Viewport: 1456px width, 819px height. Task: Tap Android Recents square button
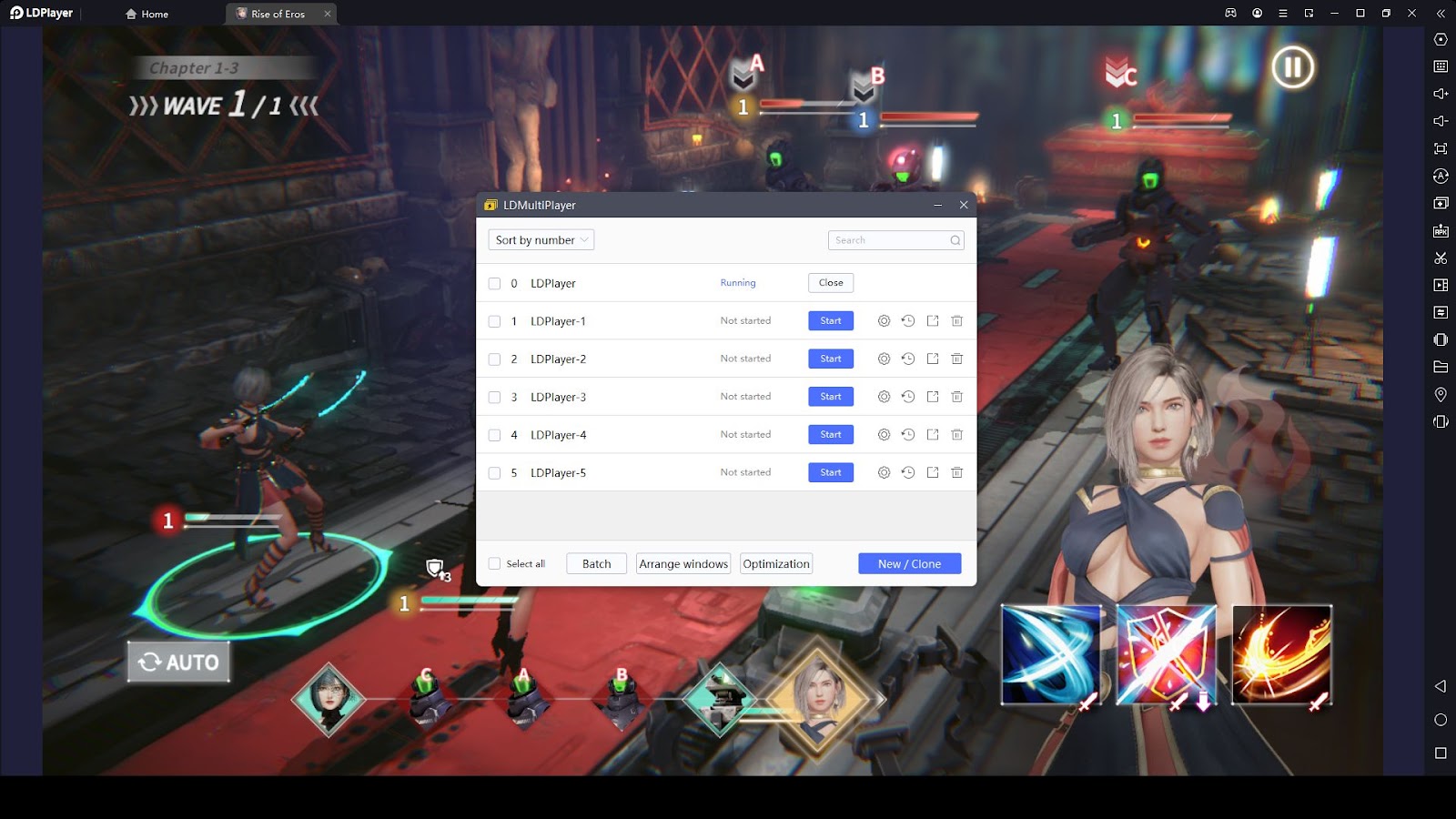click(x=1441, y=753)
